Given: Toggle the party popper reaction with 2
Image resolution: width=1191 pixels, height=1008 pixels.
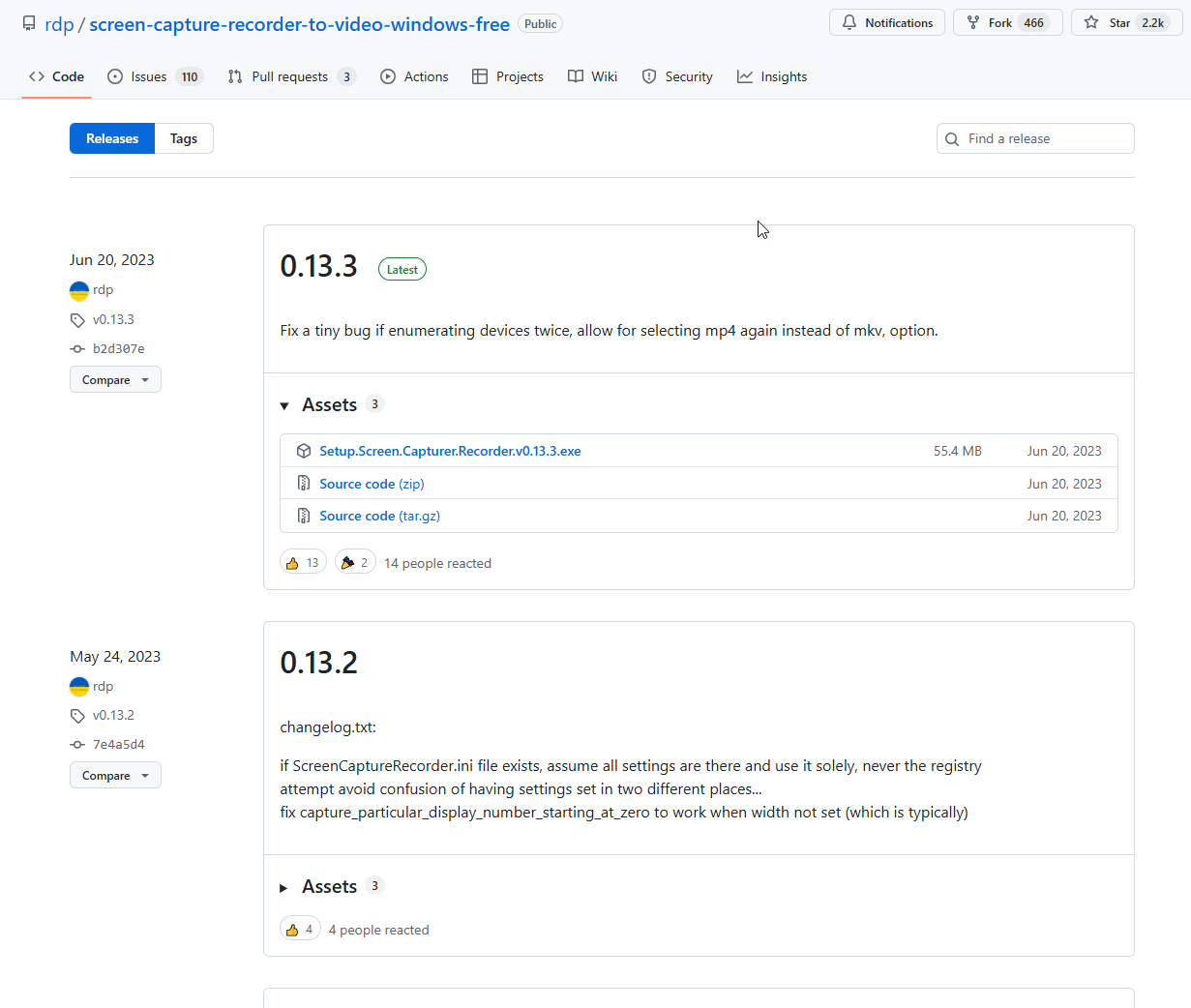Looking at the screenshot, I should click(x=355, y=562).
